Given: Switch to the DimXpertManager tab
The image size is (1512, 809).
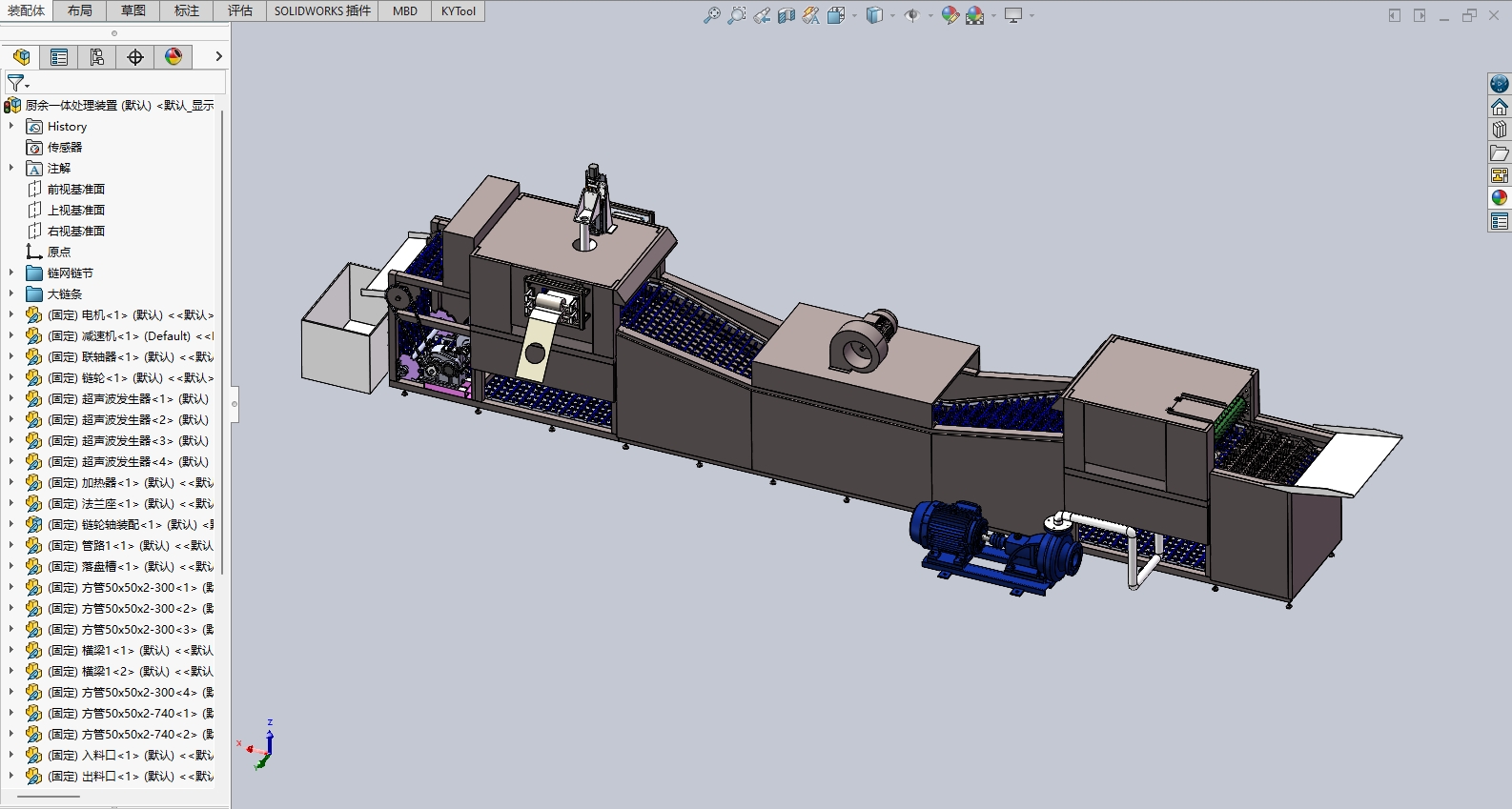Looking at the screenshot, I should point(135,57).
